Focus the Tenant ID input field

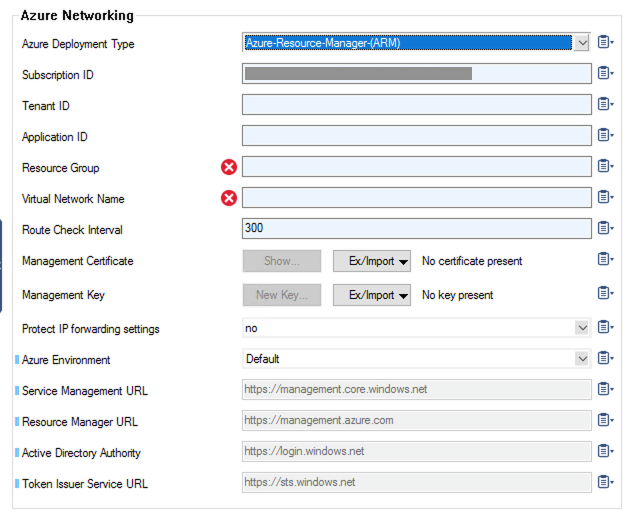pyautogui.click(x=417, y=104)
